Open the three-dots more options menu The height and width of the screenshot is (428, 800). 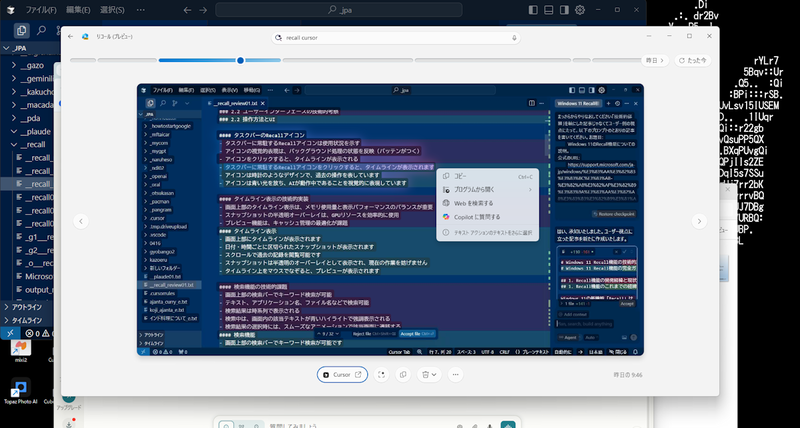pyautogui.click(x=453, y=374)
